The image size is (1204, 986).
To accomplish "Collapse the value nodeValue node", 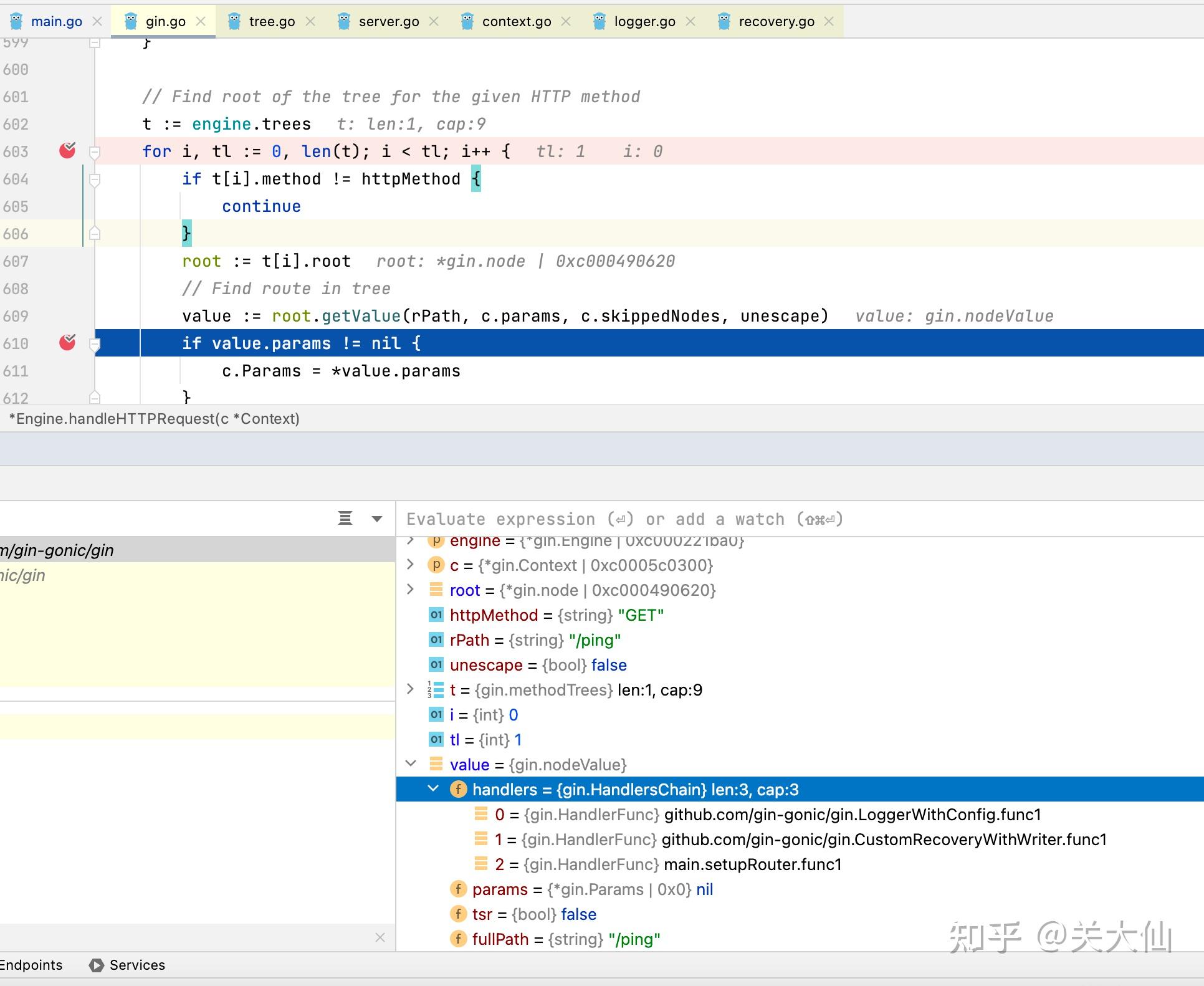I will pyautogui.click(x=410, y=764).
